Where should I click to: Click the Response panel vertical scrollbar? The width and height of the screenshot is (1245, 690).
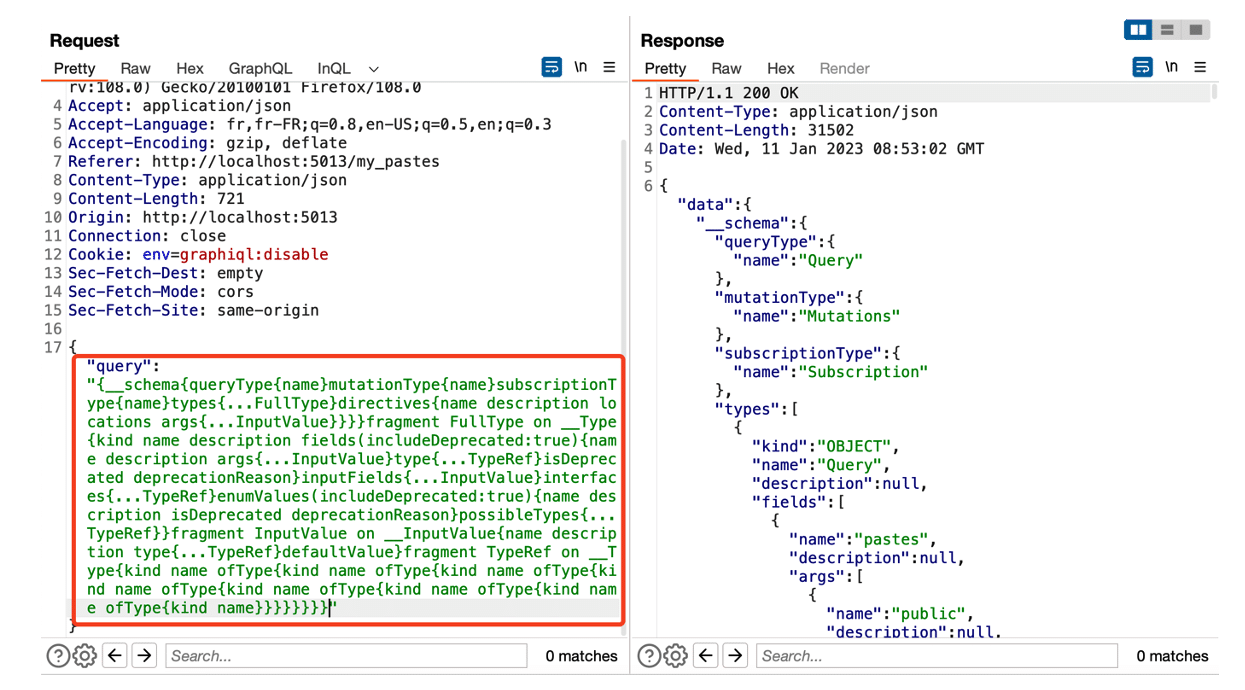pyautogui.click(x=1214, y=93)
